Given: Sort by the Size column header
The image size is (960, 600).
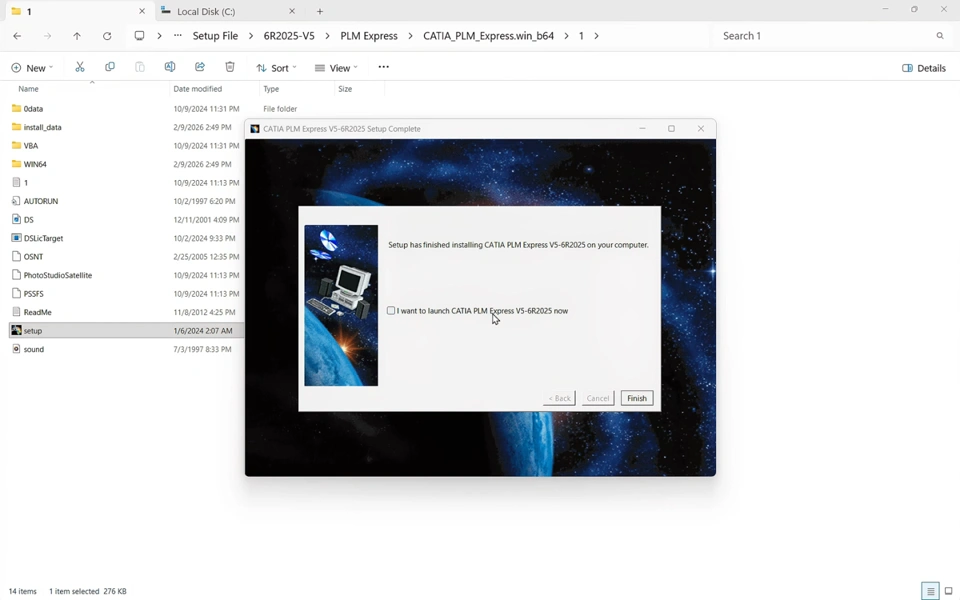Looking at the screenshot, I should [x=360, y=89].
